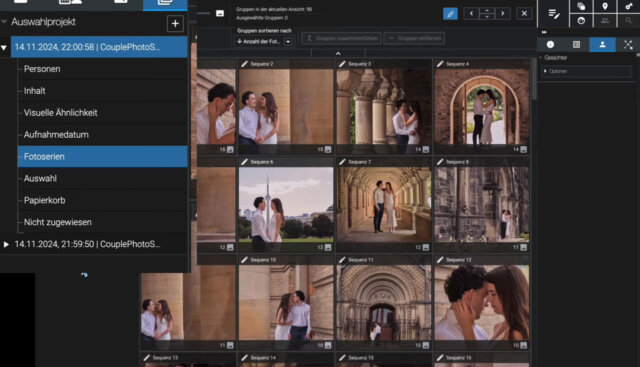This screenshot has height=367, width=640.
Task: Click the dimmed magnifier search icon
Action: (629, 20)
